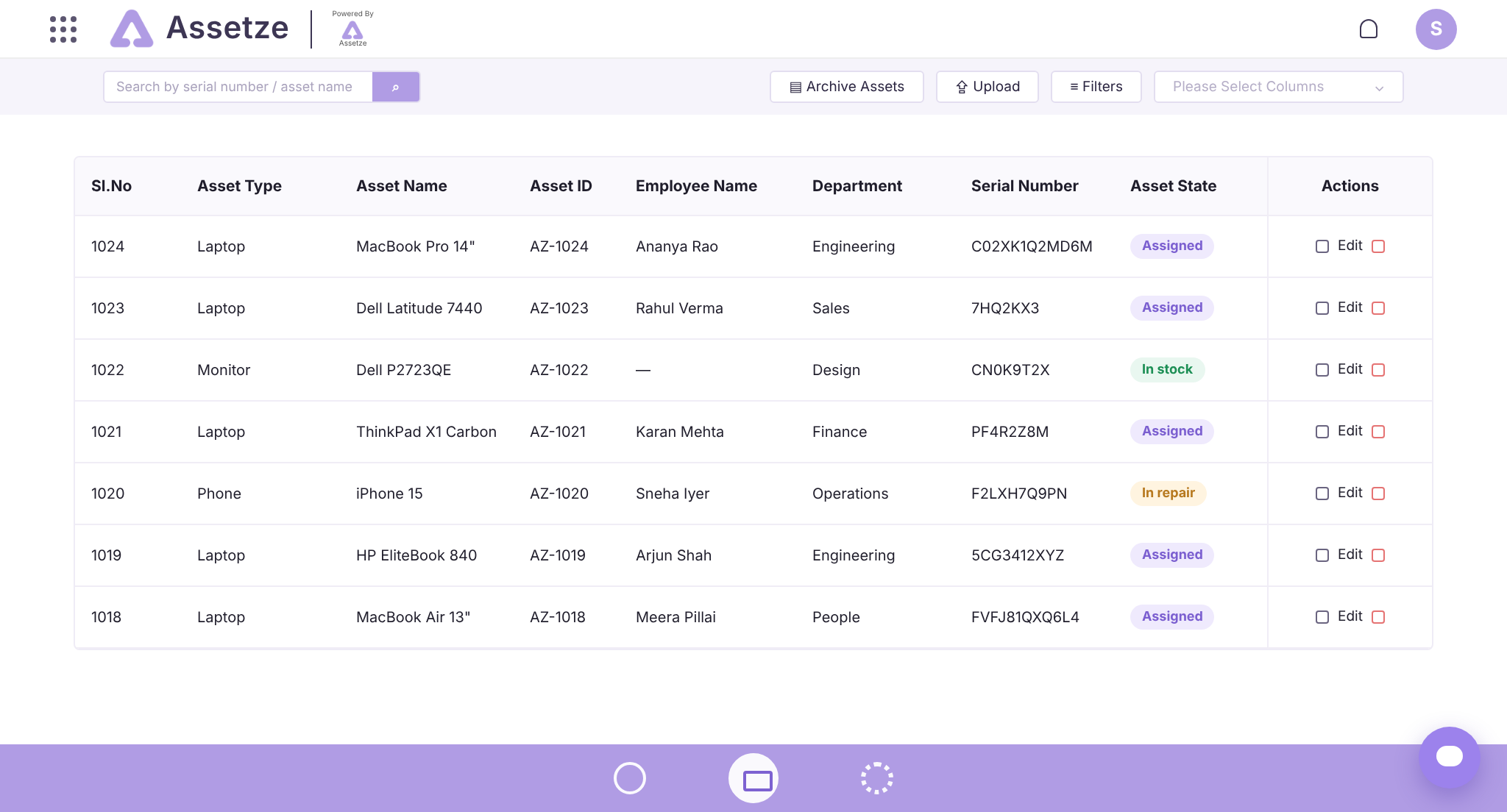Click the purple search magnifier button

point(396,87)
